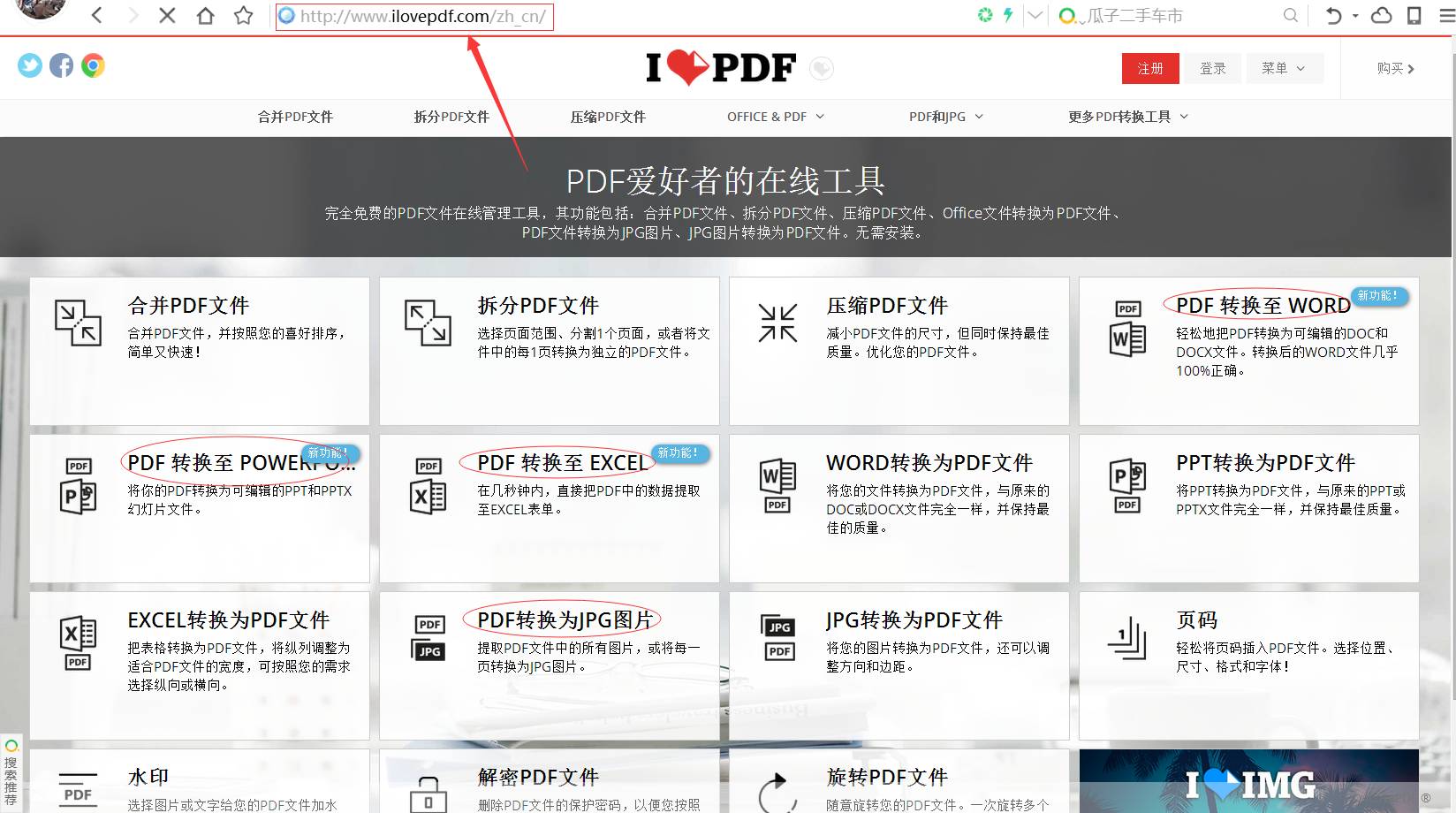Open the PPT转换为PDF文件 title
The image size is (1456, 813).
1265,463
